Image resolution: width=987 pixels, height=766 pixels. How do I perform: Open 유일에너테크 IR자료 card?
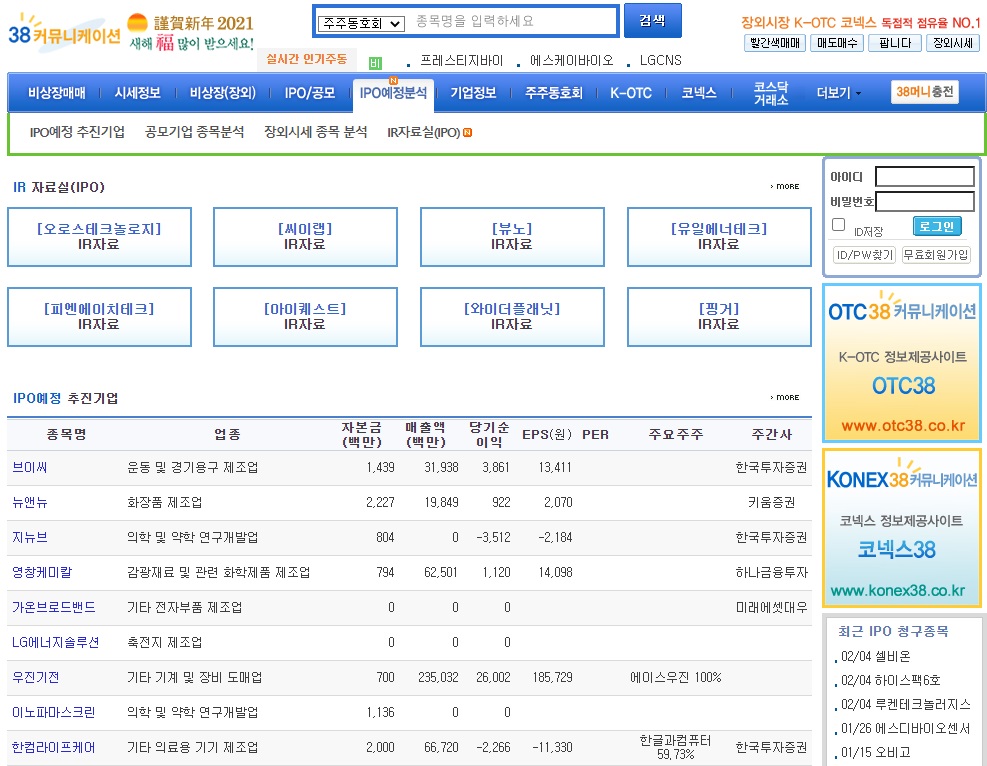[x=719, y=237]
